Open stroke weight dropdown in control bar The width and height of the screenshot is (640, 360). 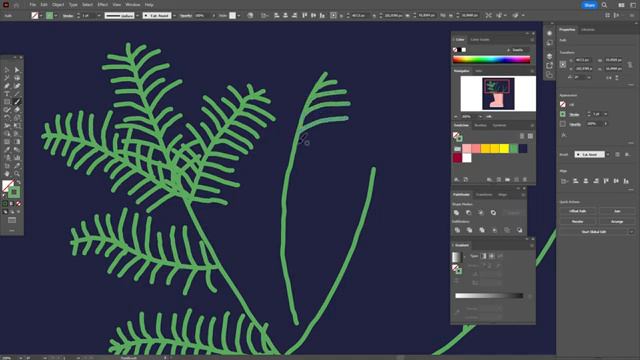coord(98,16)
